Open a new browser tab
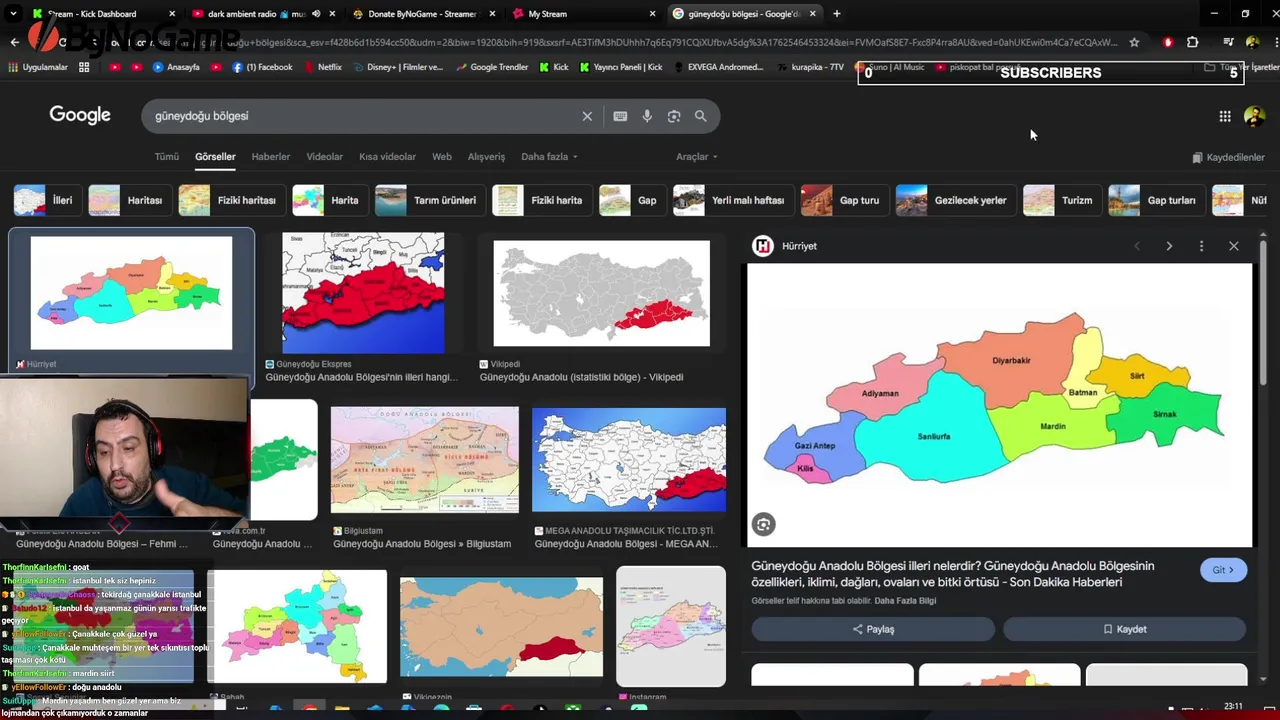 tap(836, 14)
